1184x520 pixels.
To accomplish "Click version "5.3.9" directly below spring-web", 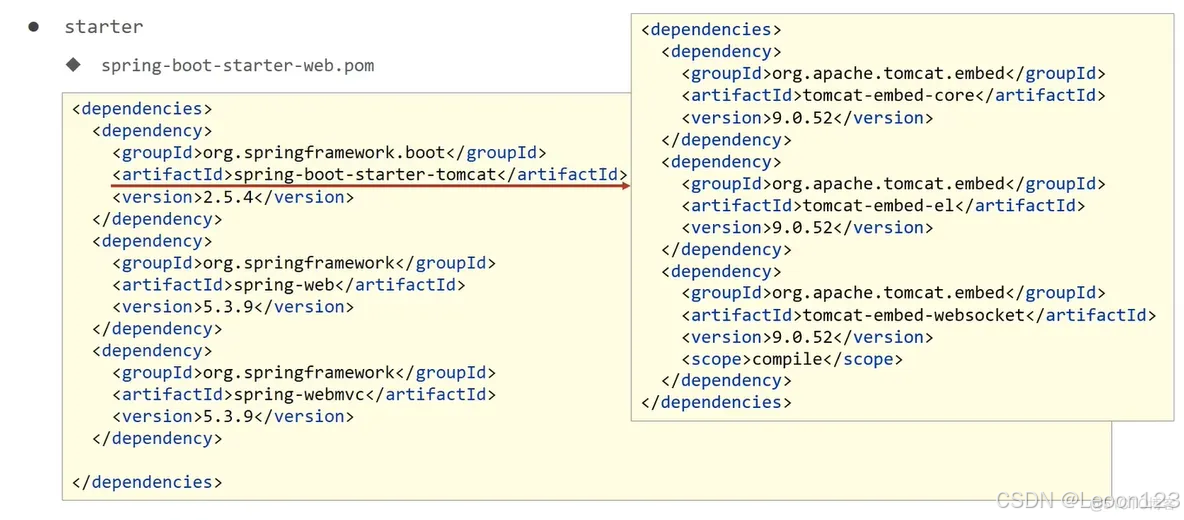I will 233,306.
